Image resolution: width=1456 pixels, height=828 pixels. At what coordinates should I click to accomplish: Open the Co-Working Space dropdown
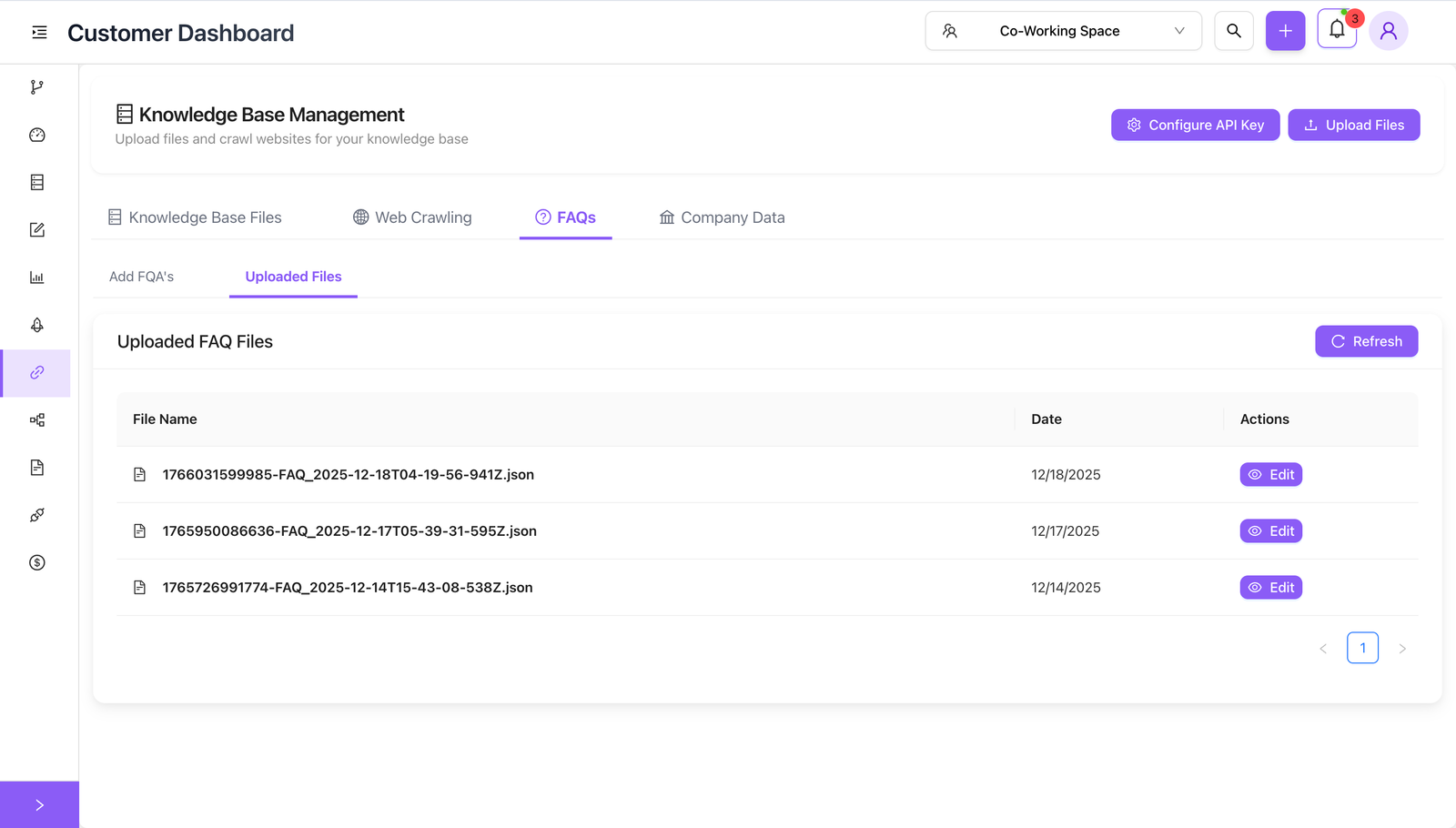(x=1062, y=31)
